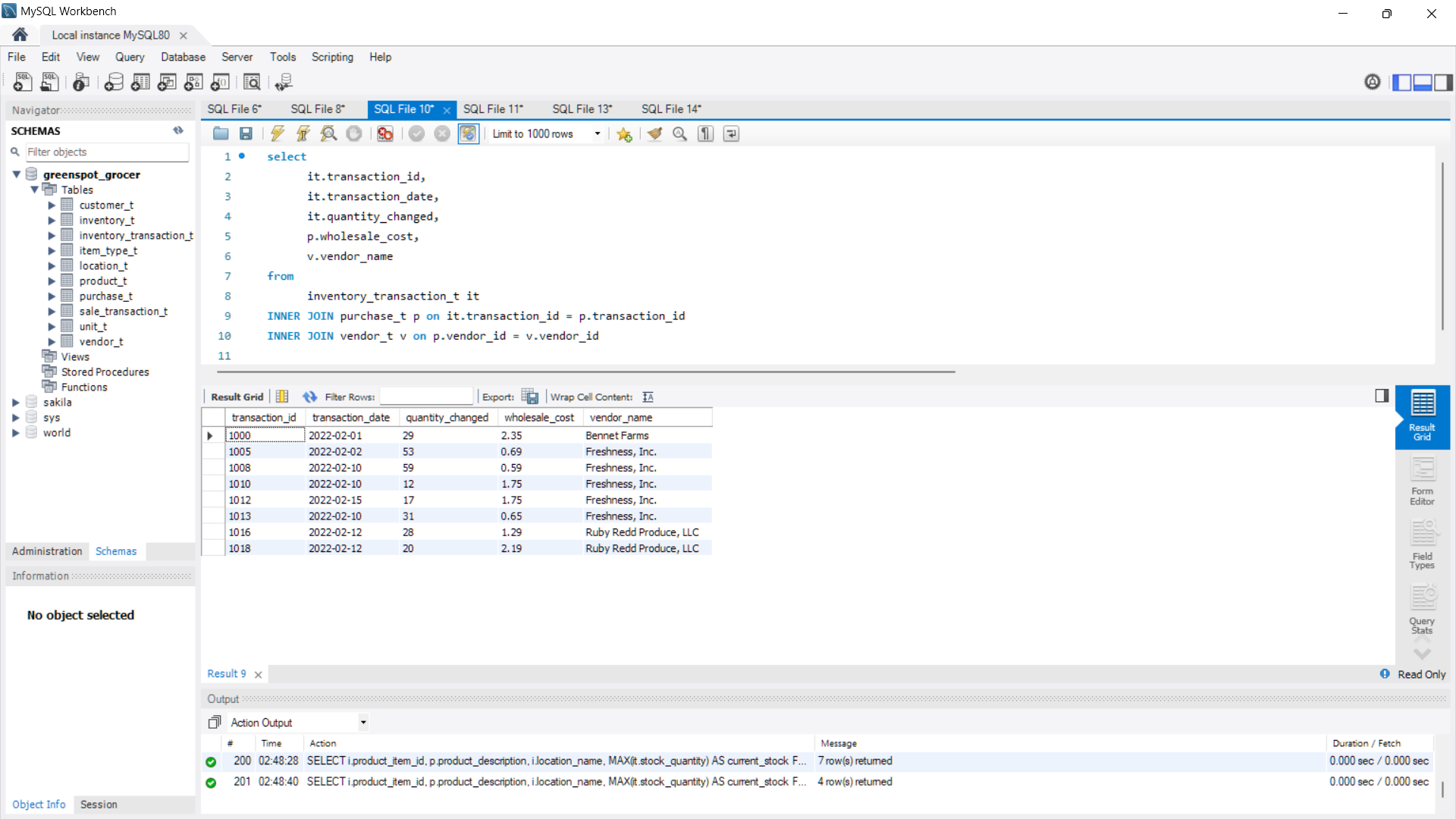Toggle the left sidebar panel visibility
1456x819 pixels.
1401,82
